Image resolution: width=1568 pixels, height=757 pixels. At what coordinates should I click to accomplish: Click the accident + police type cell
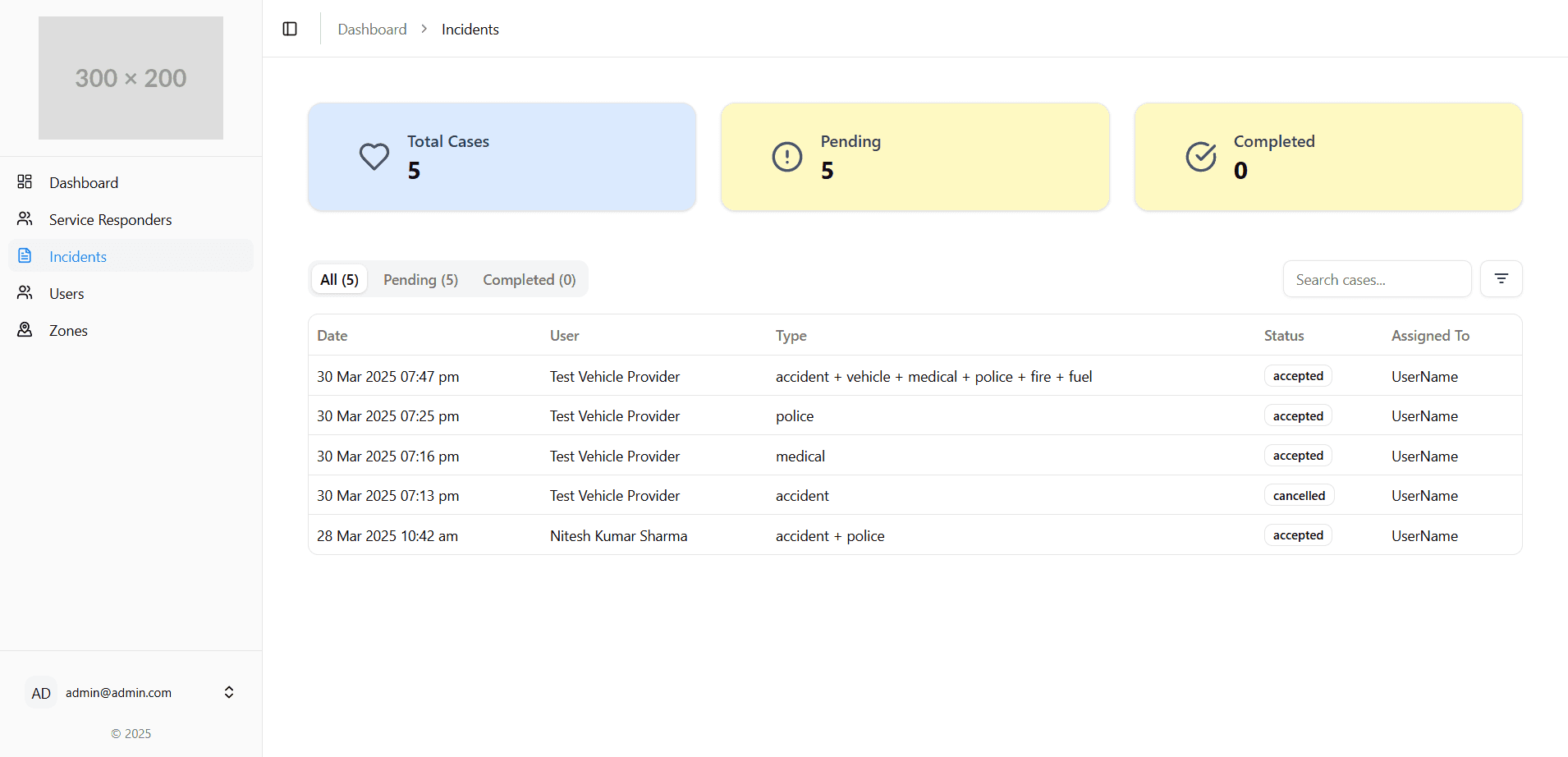830,535
